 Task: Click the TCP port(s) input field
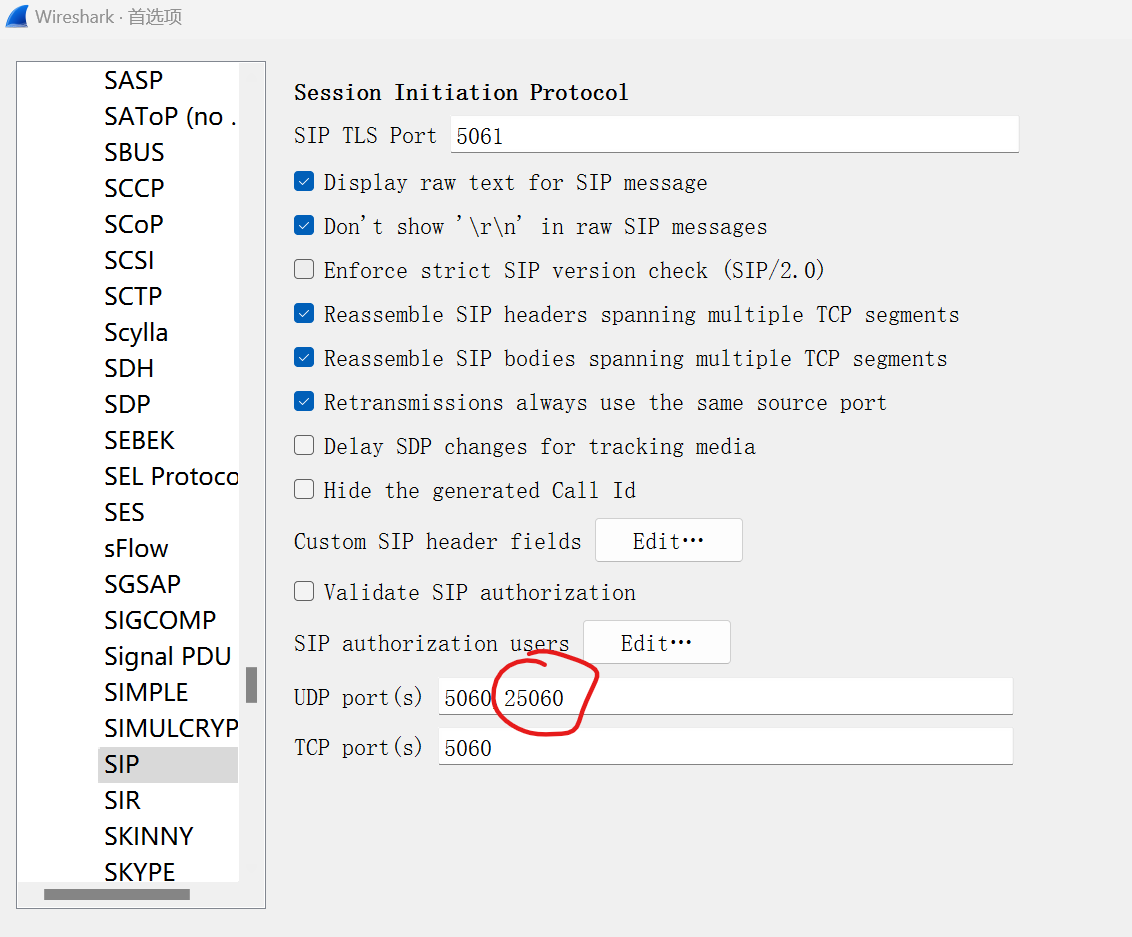coord(726,747)
